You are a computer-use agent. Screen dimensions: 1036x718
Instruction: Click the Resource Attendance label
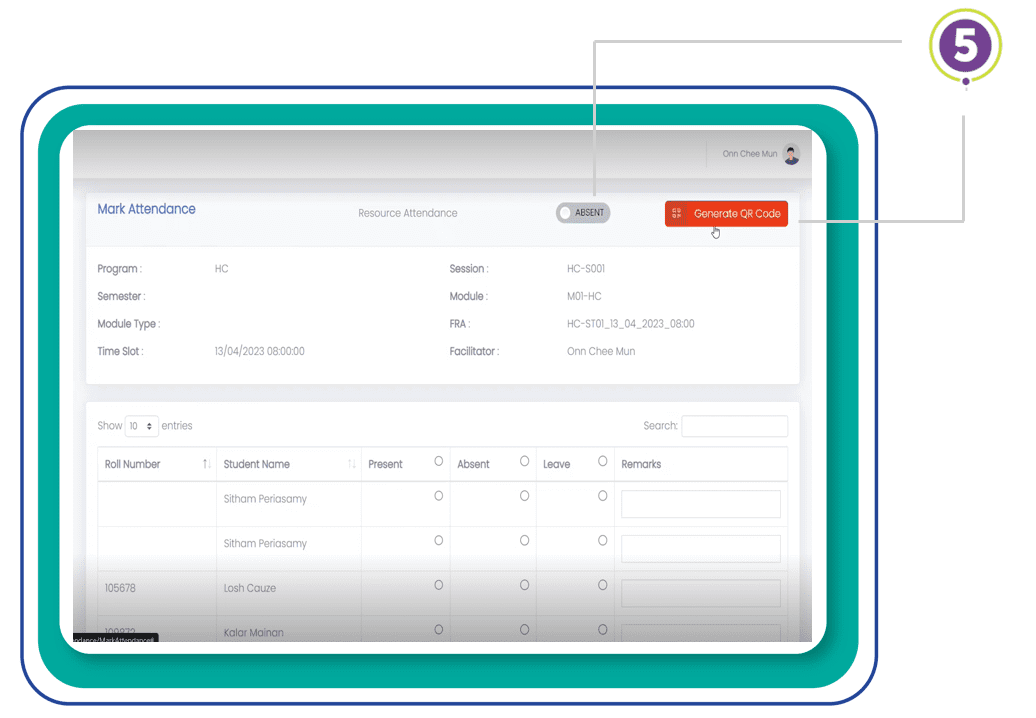point(408,213)
